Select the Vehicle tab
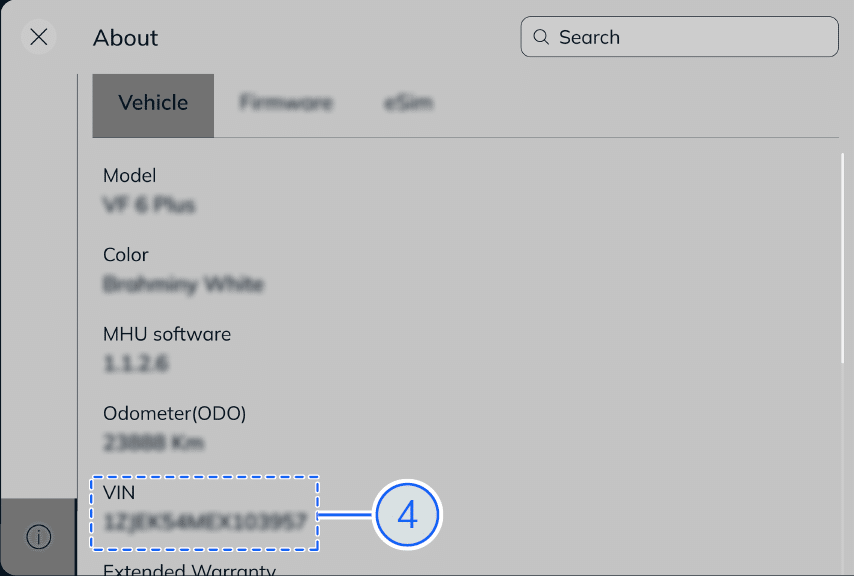Viewport: 854px width, 576px height. point(153,102)
